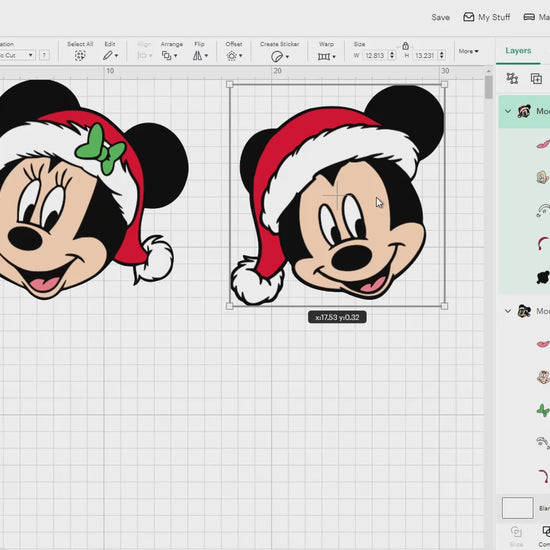Click the Minnie group thumbnail
Viewport: 550px width, 550px height.
click(524, 311)
